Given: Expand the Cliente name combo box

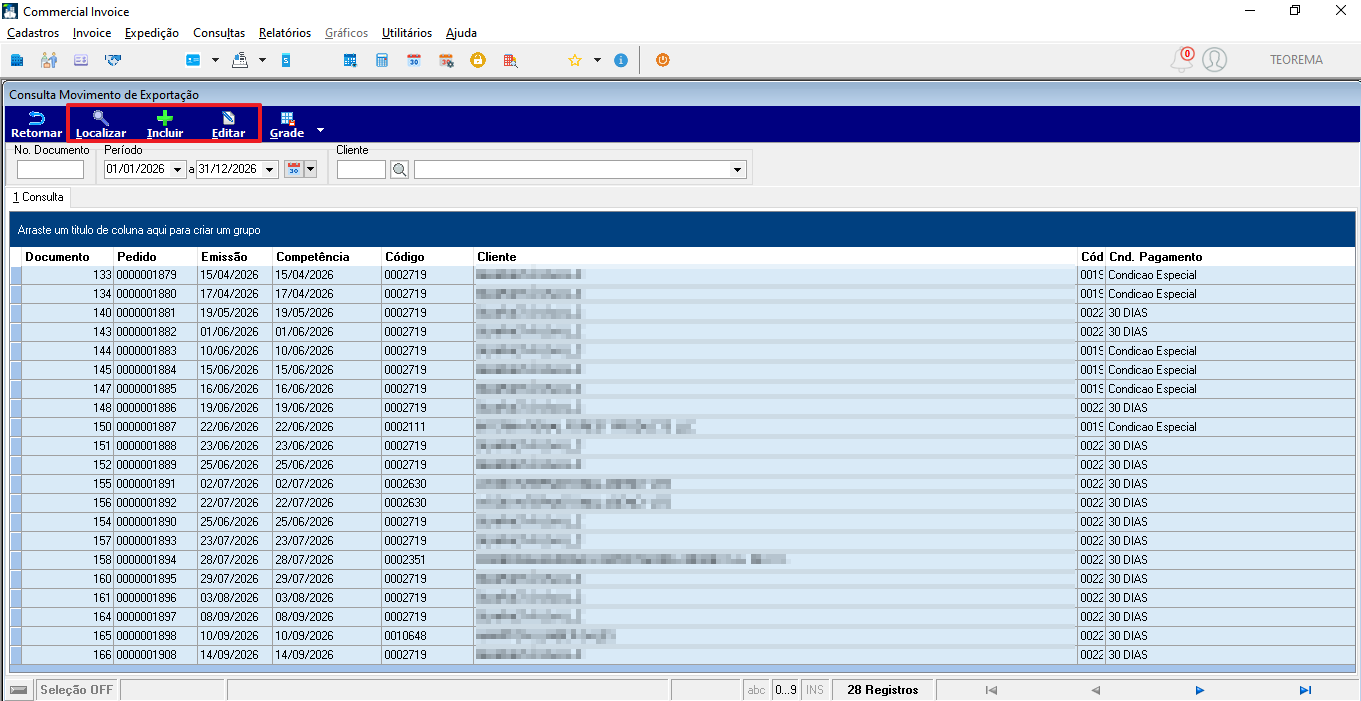Looking at the screenshot, I should pyautogui.click(x=738, y=170).
